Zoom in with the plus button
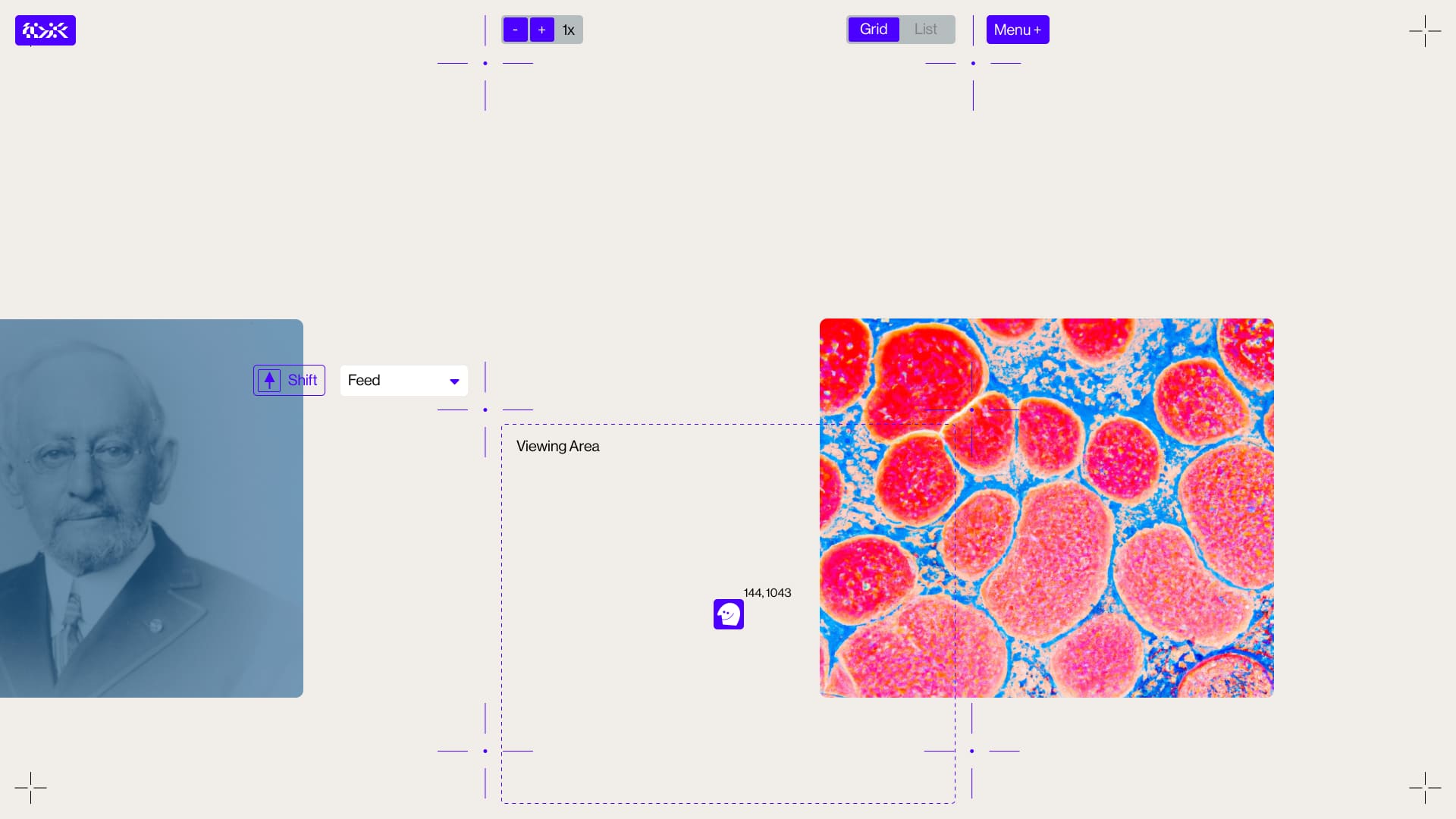This screenshot has height=819, width=1456. click(x=541, y=30)
